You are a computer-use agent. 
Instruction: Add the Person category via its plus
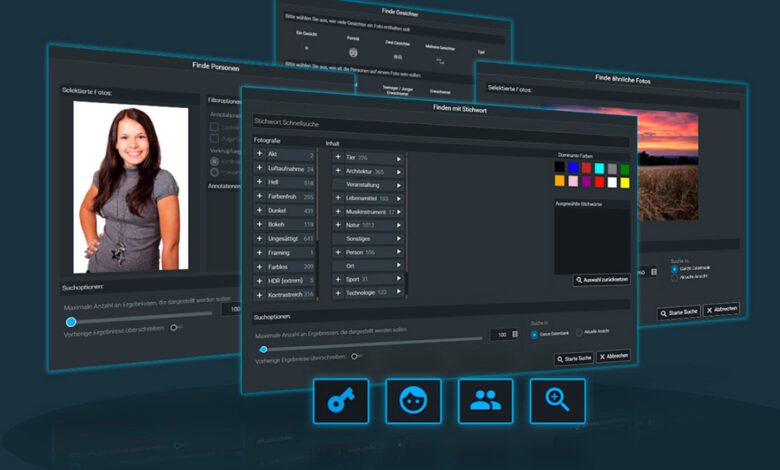click(338, 252)
